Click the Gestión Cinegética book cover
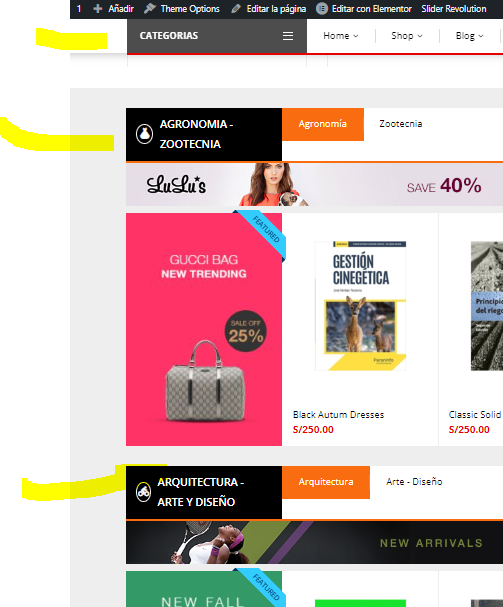This screenshot has height=607, width=503. click(361, 306)
